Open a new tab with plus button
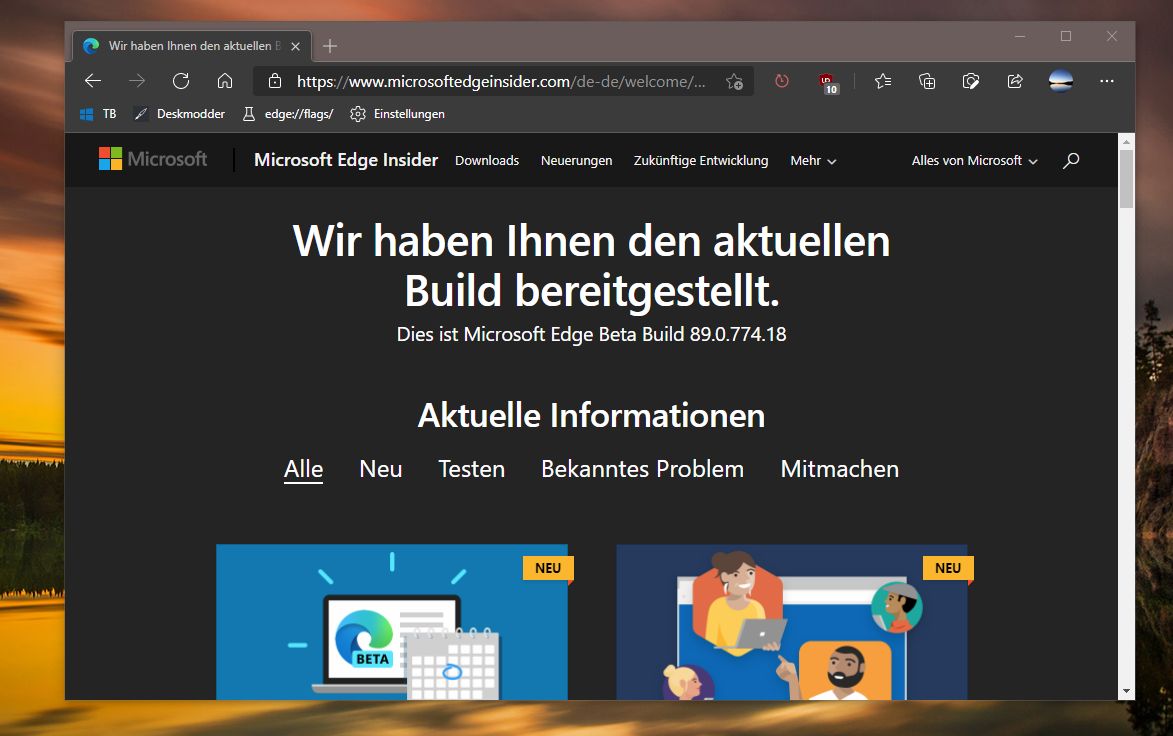 tap(330, 46)
